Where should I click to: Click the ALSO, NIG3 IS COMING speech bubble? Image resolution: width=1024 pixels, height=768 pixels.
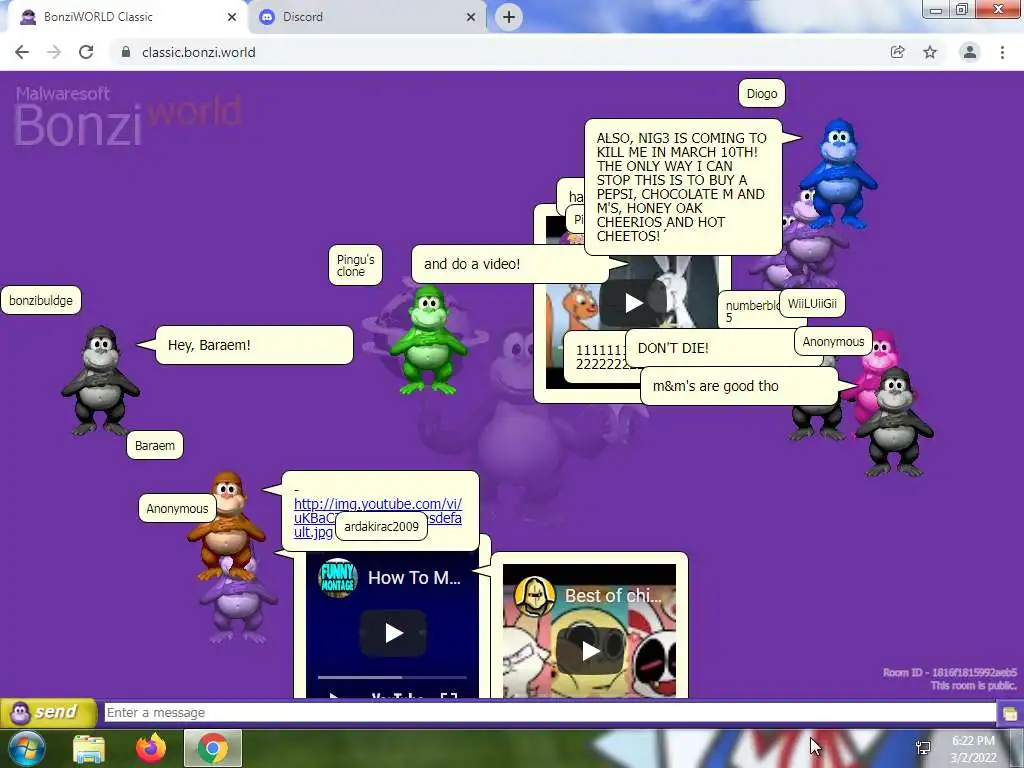[x=683, y=187]
